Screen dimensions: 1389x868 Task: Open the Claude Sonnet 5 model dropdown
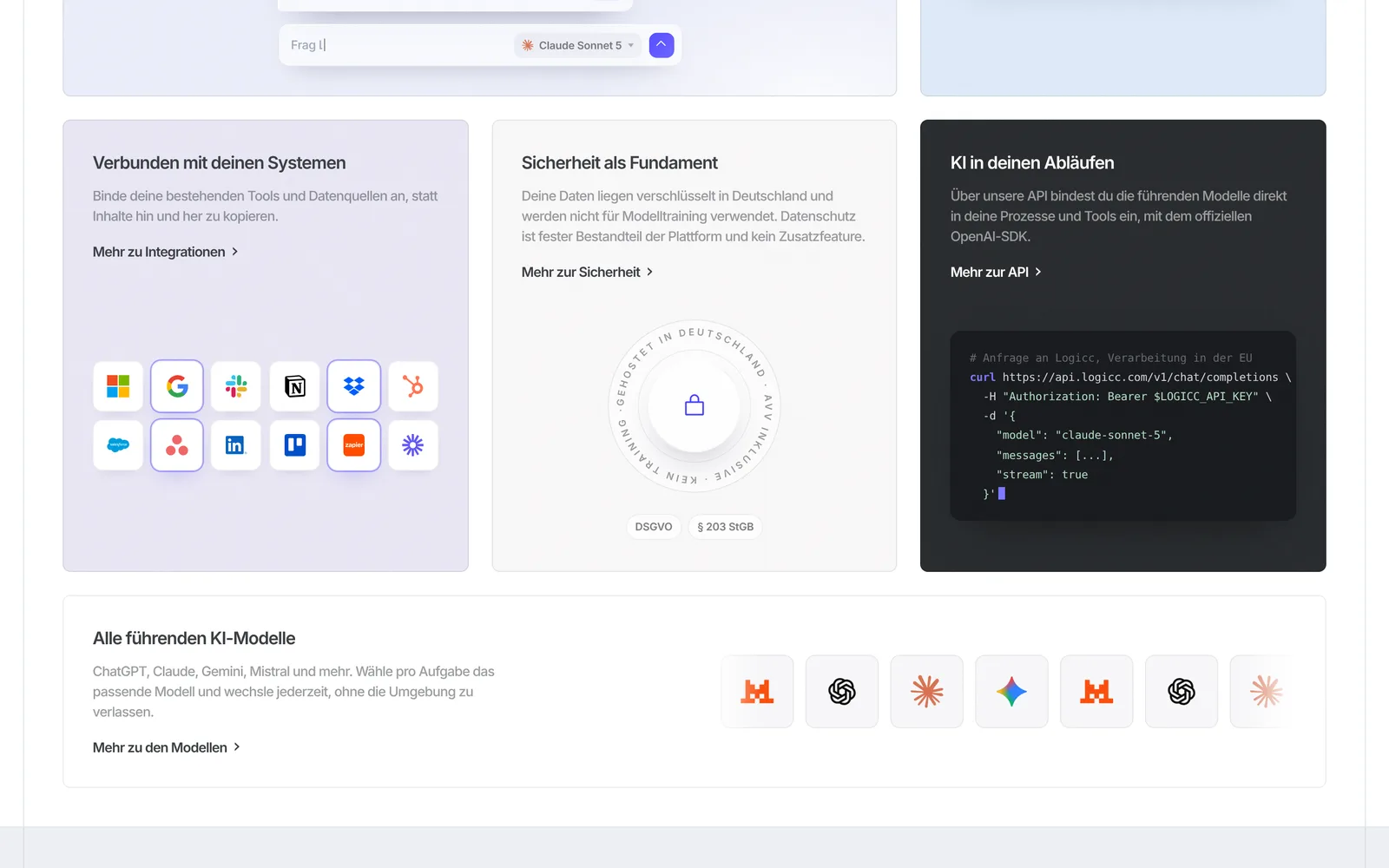pos(577,45)
